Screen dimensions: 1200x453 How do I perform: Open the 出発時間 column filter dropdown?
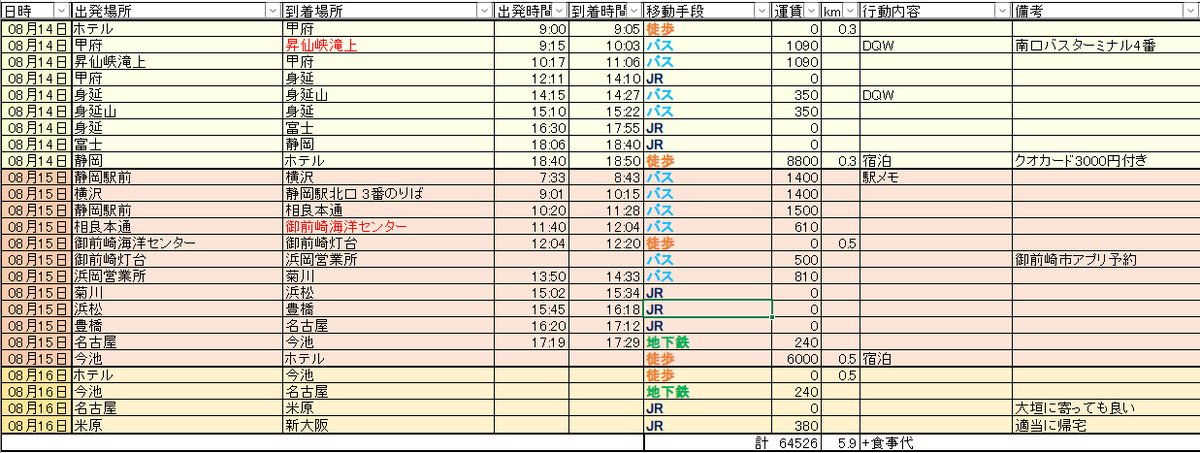(560, 10)
